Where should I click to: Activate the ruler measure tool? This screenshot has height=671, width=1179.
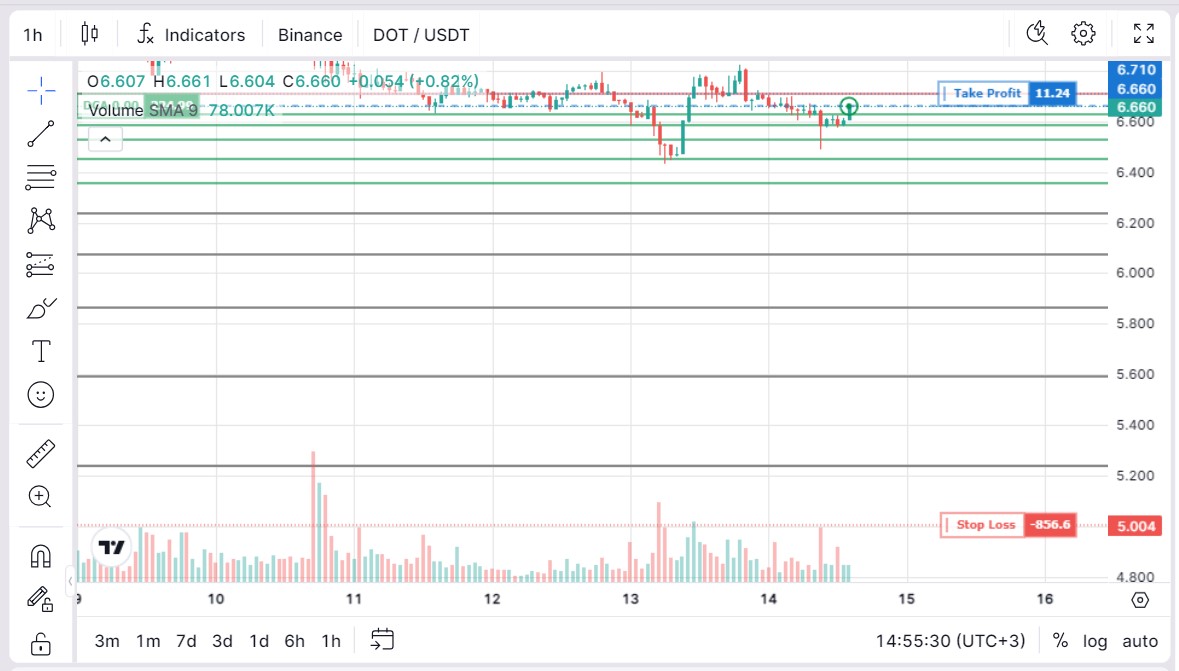pos(41,454)
